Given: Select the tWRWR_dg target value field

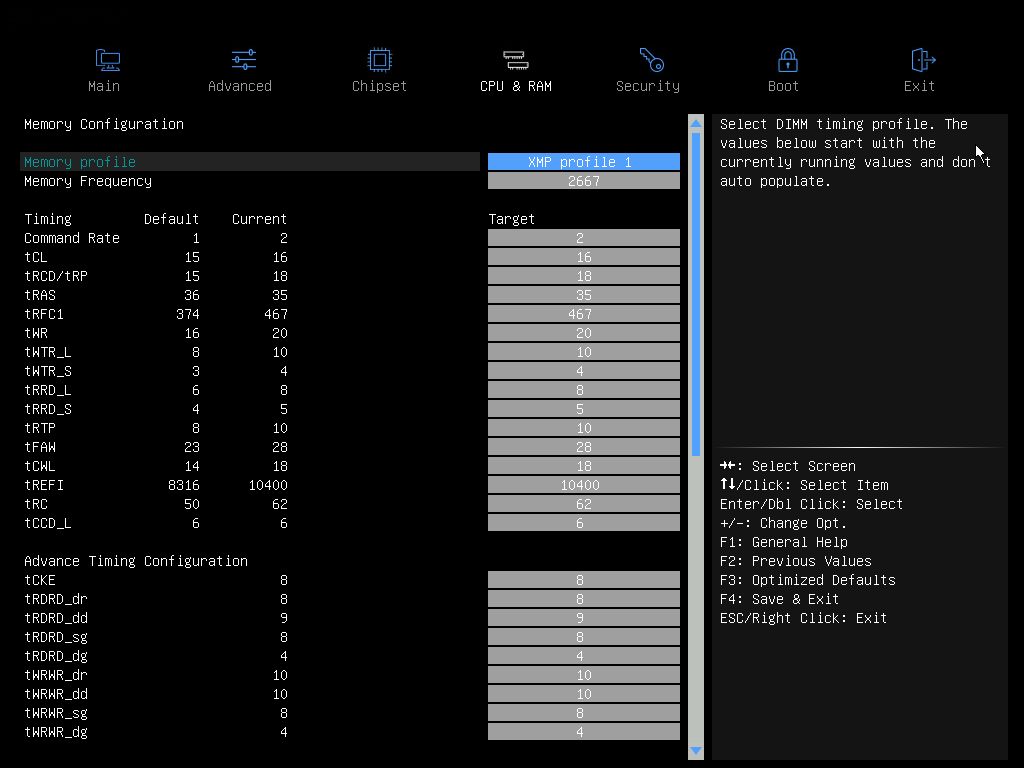Looking at the screenshot, I should click(x=584, y=731).
